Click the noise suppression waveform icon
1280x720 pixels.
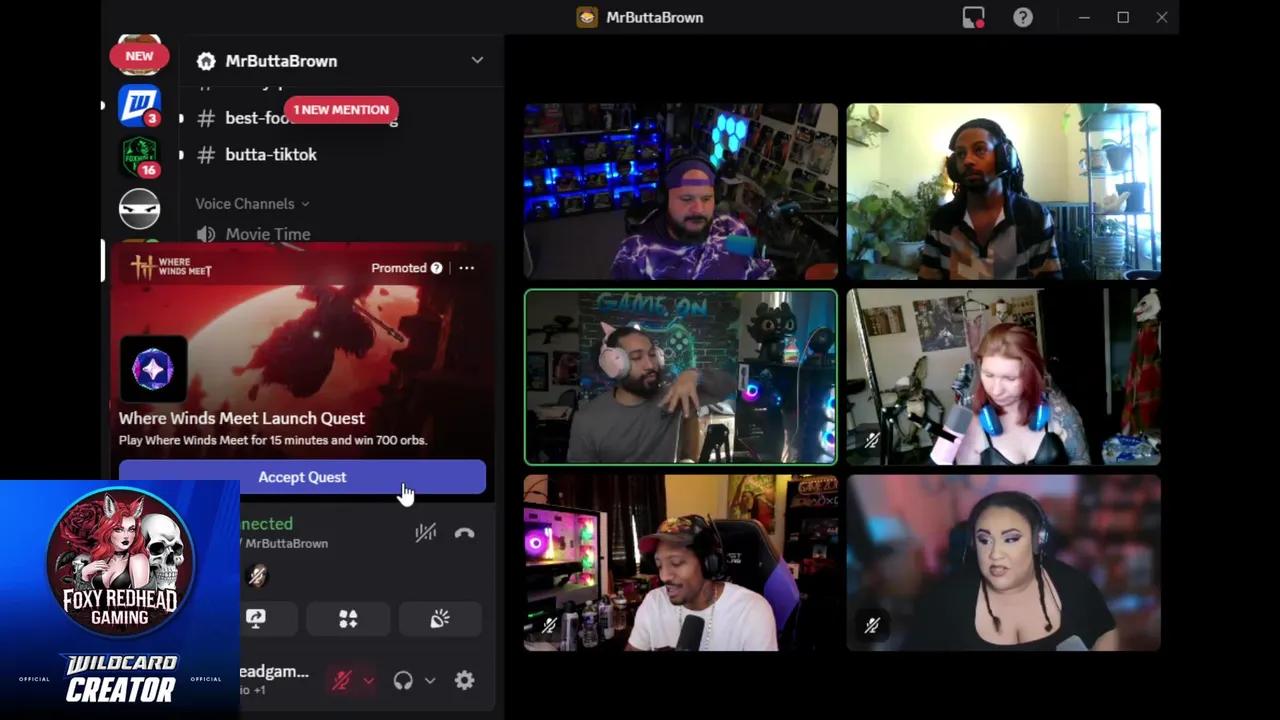pos(426,533)
